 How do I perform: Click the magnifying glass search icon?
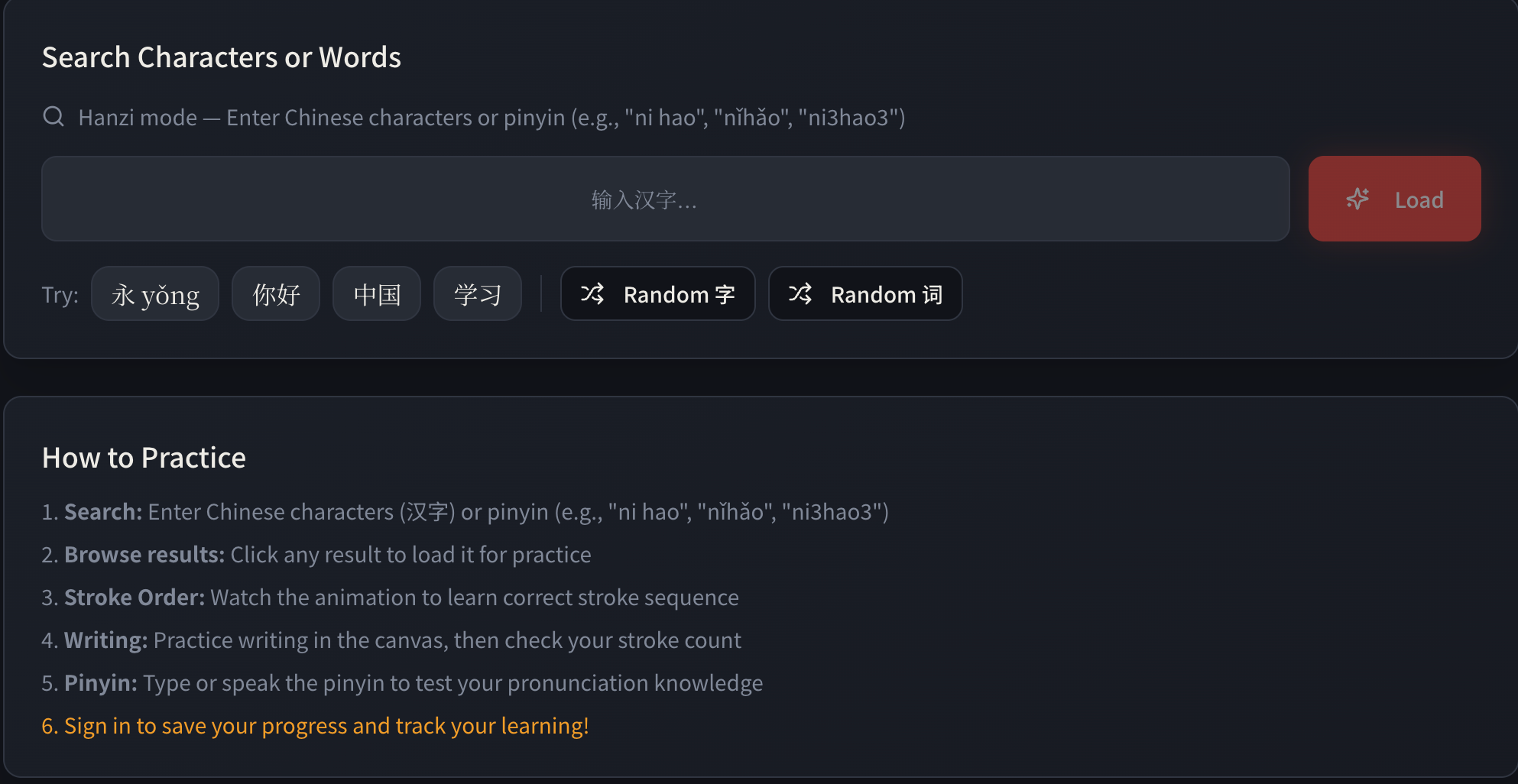pos(53,116)
